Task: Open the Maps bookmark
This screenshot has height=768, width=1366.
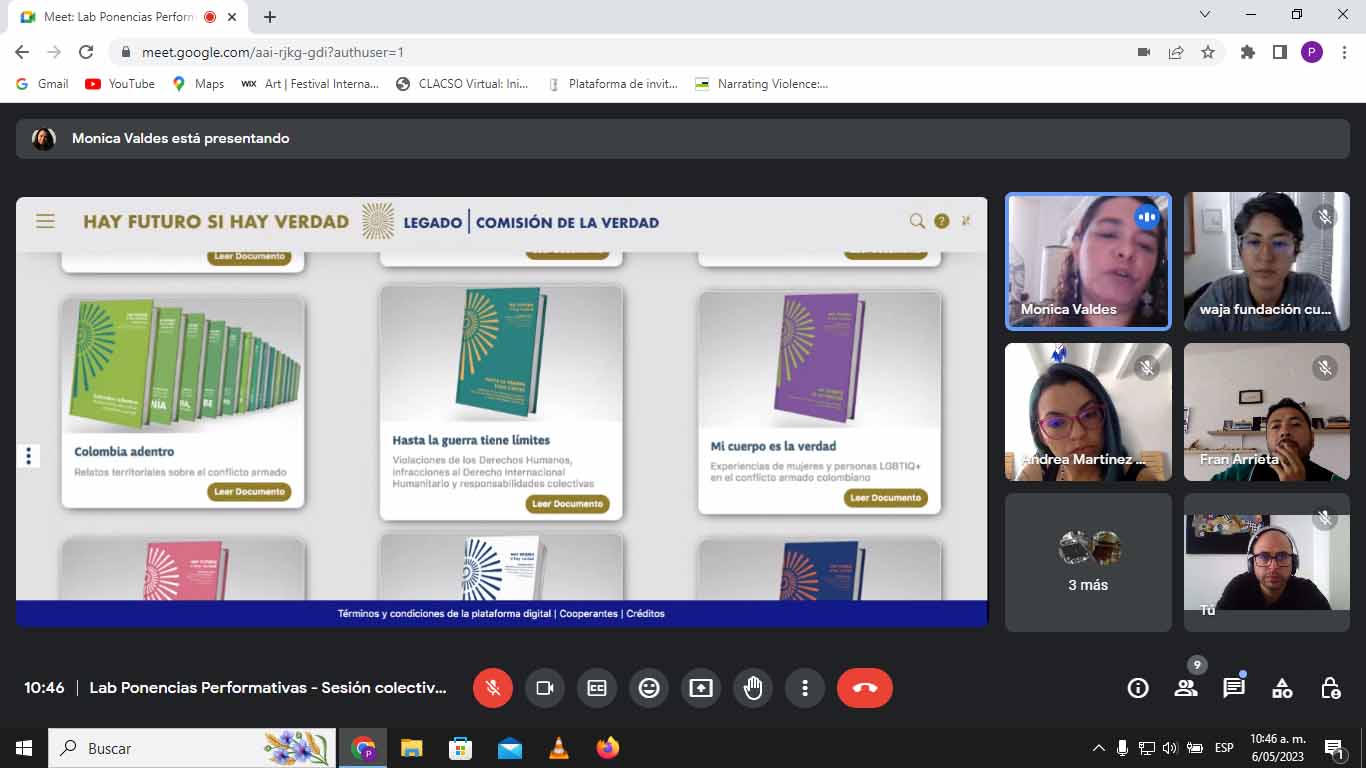Action: click(198, 84)
